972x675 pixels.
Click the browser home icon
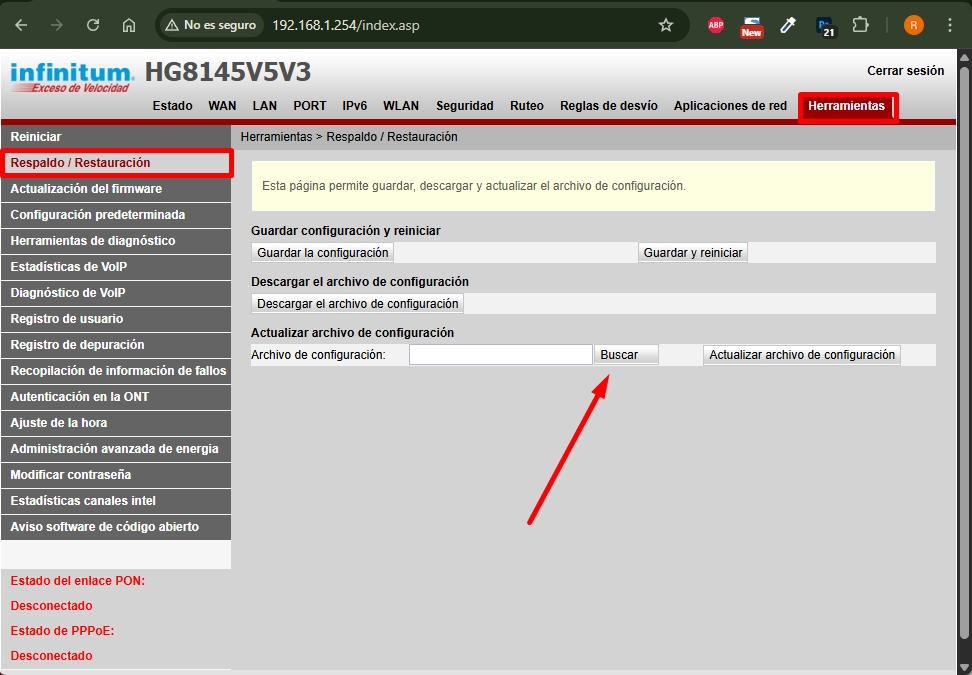(128, 25)
